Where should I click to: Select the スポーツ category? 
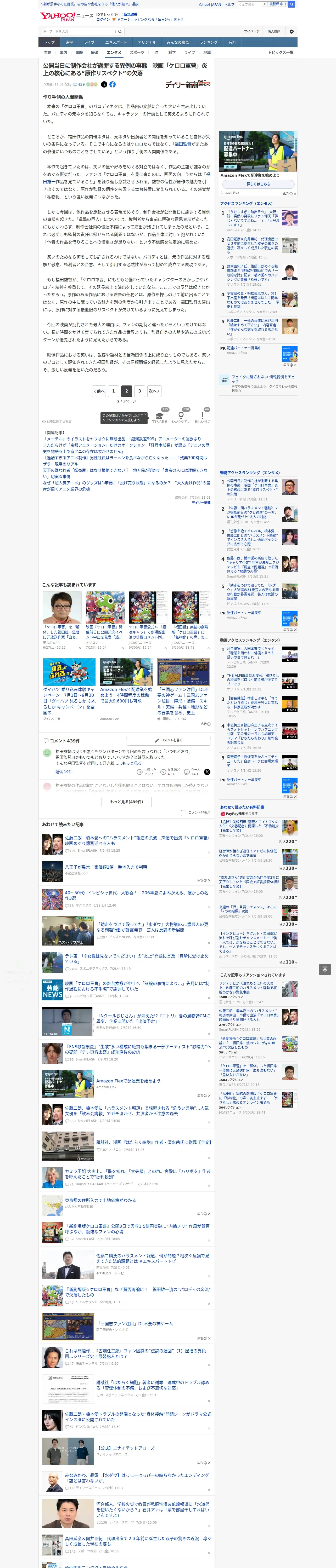137,52
